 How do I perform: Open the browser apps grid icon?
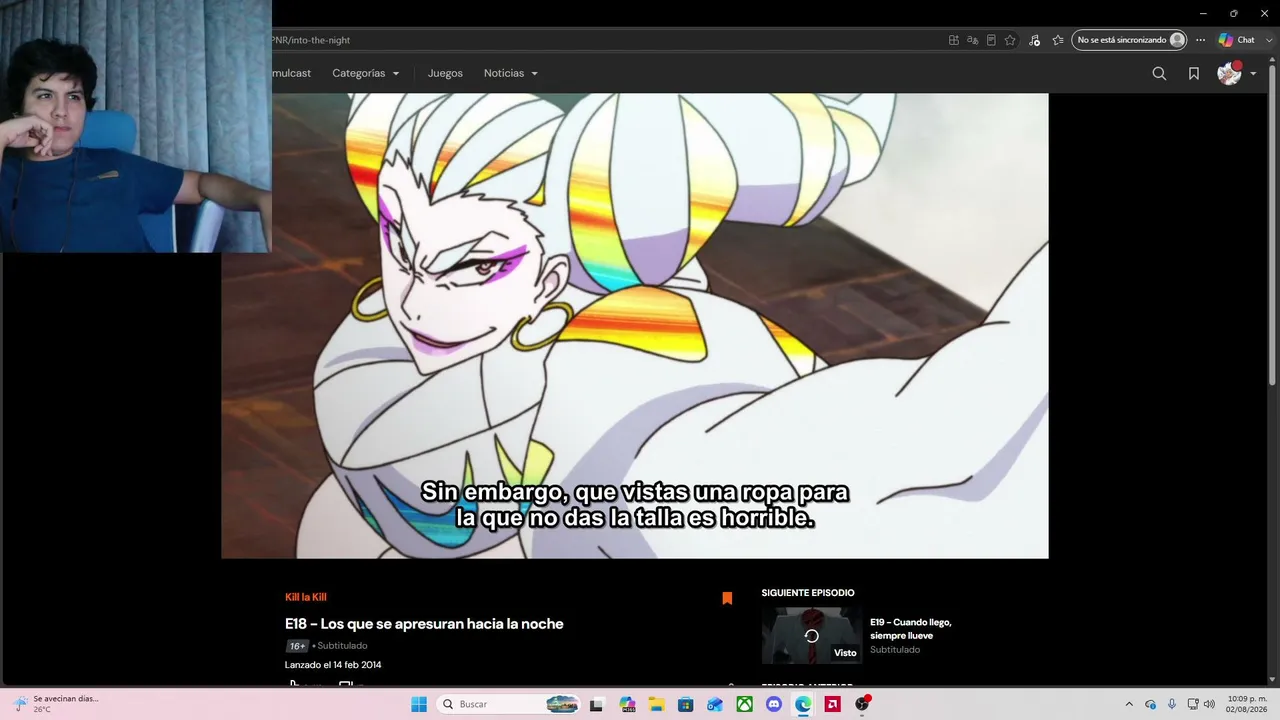954,40
